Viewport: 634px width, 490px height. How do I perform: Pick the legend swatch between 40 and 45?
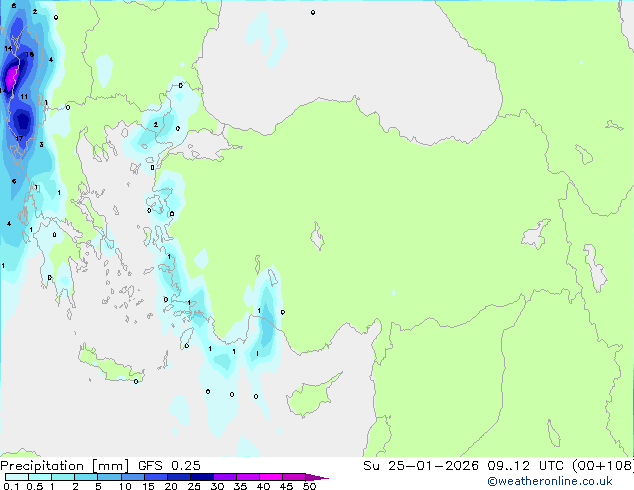pos(271,477)
